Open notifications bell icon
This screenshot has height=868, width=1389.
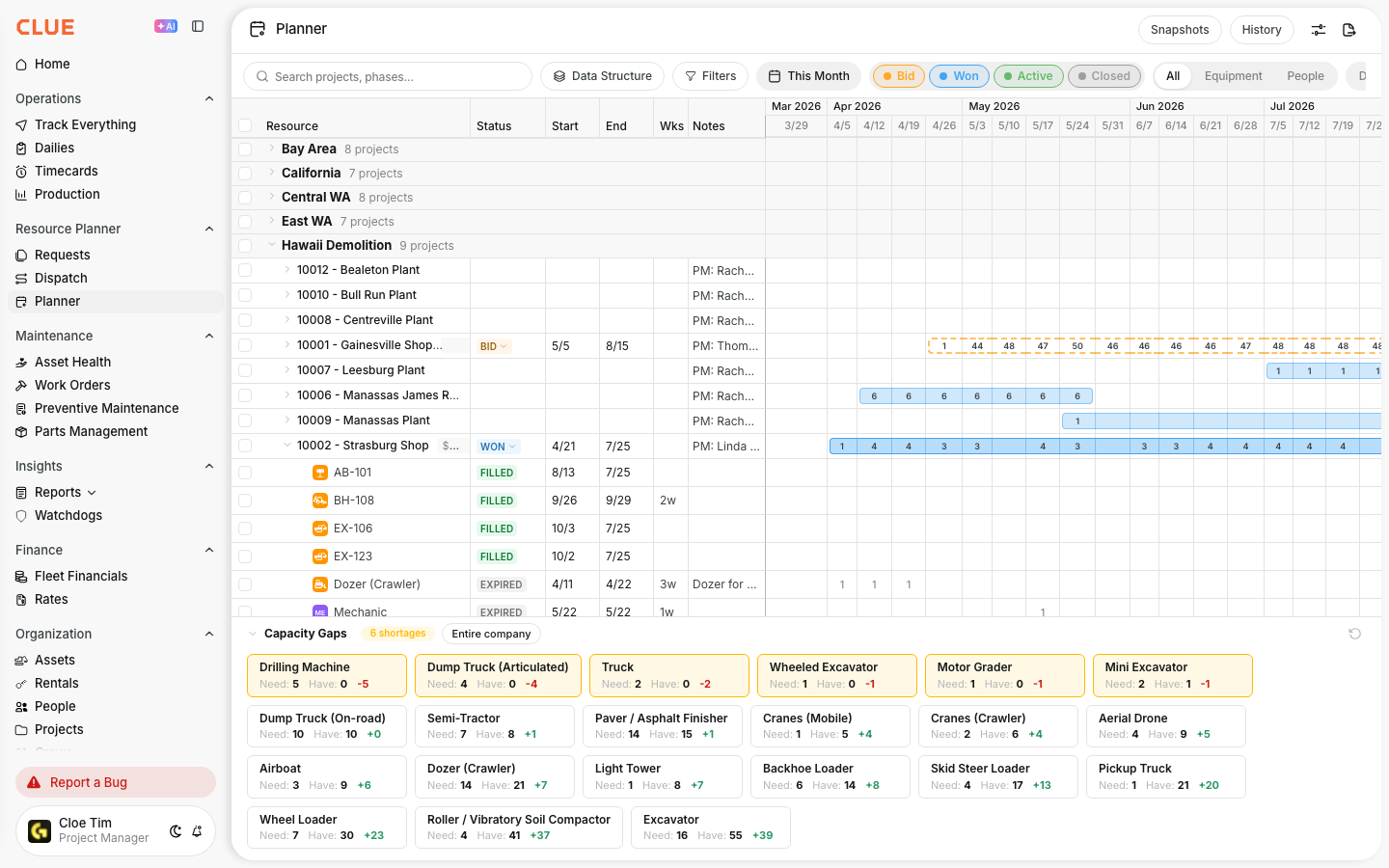pyautogui.click(x=197, y=831)
